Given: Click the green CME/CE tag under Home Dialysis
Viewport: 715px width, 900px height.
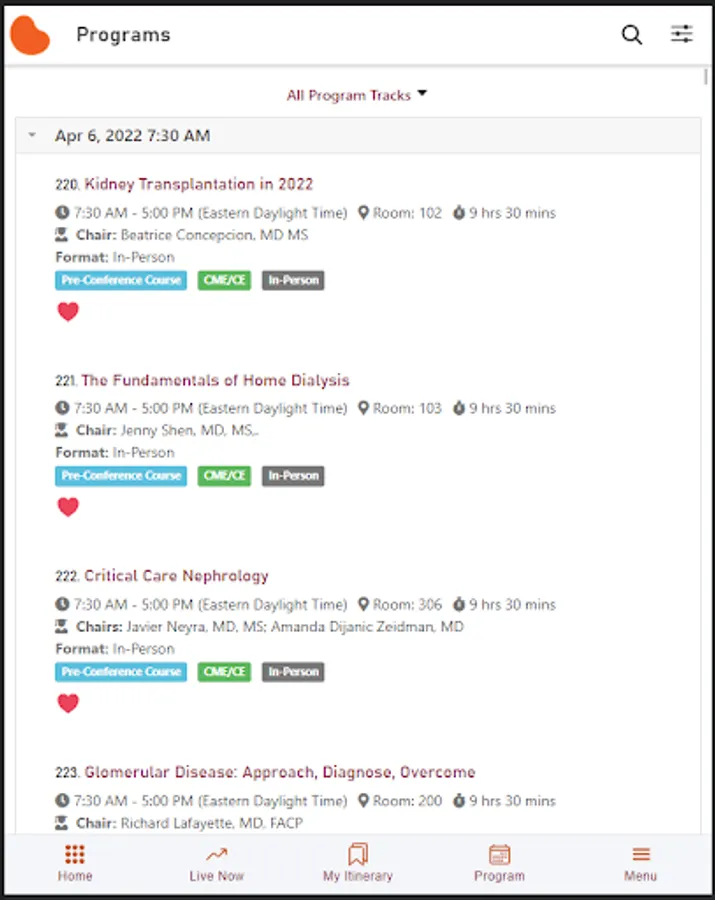Looking at the screenshot, I should click(224, 476).
